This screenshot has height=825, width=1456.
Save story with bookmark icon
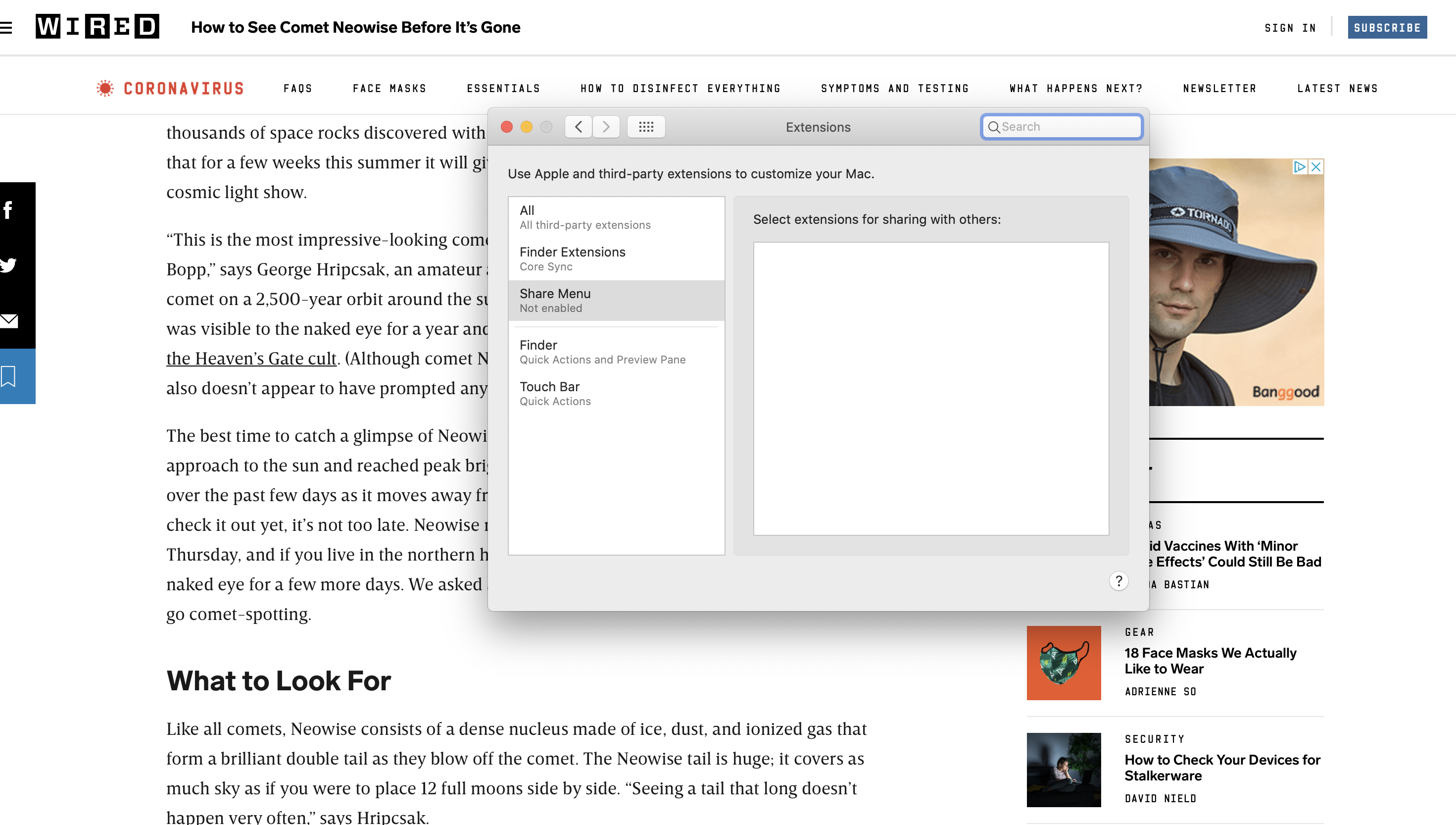[8, 376]
